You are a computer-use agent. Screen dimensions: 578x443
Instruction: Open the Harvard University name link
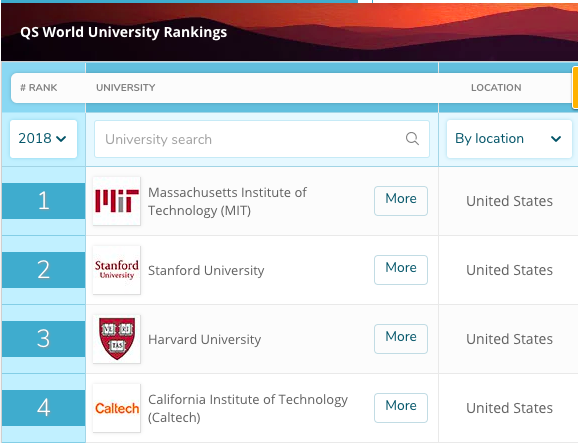tap(205, 339)
